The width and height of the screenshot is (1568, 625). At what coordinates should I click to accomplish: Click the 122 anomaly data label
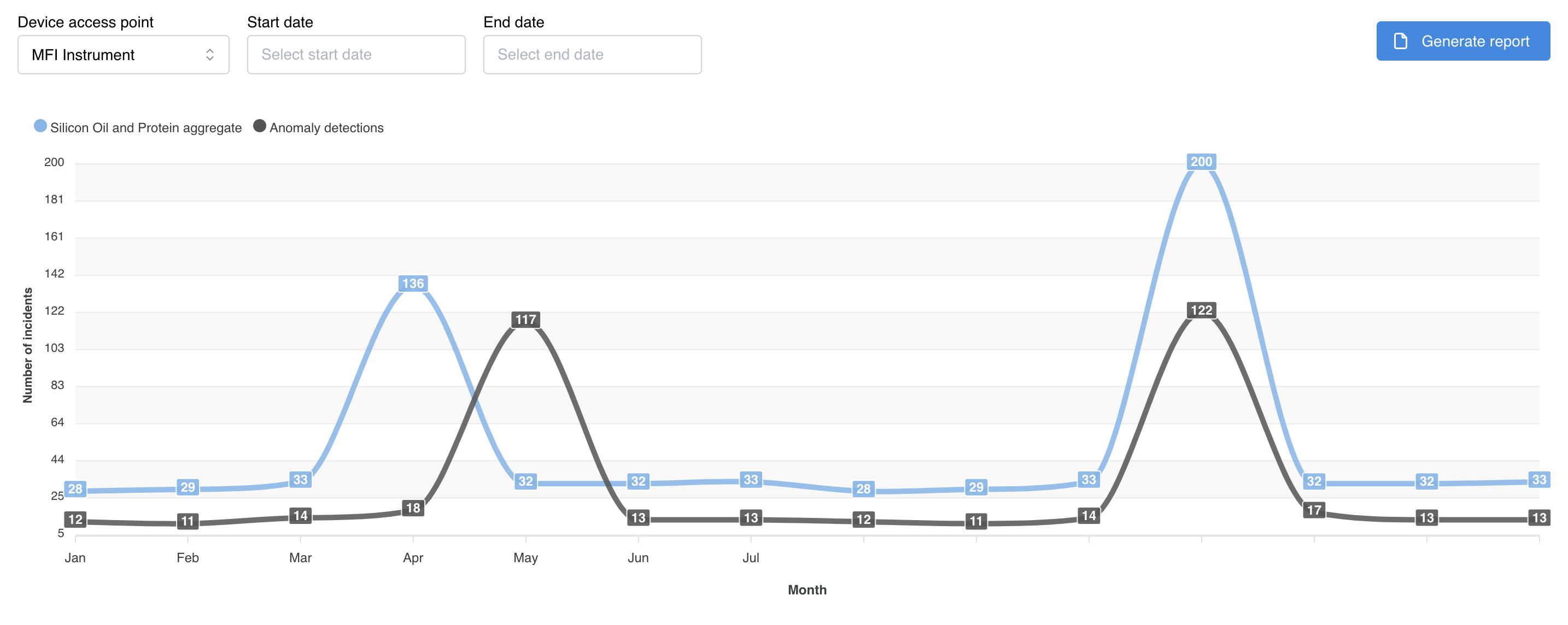[x=1201, y=310]
